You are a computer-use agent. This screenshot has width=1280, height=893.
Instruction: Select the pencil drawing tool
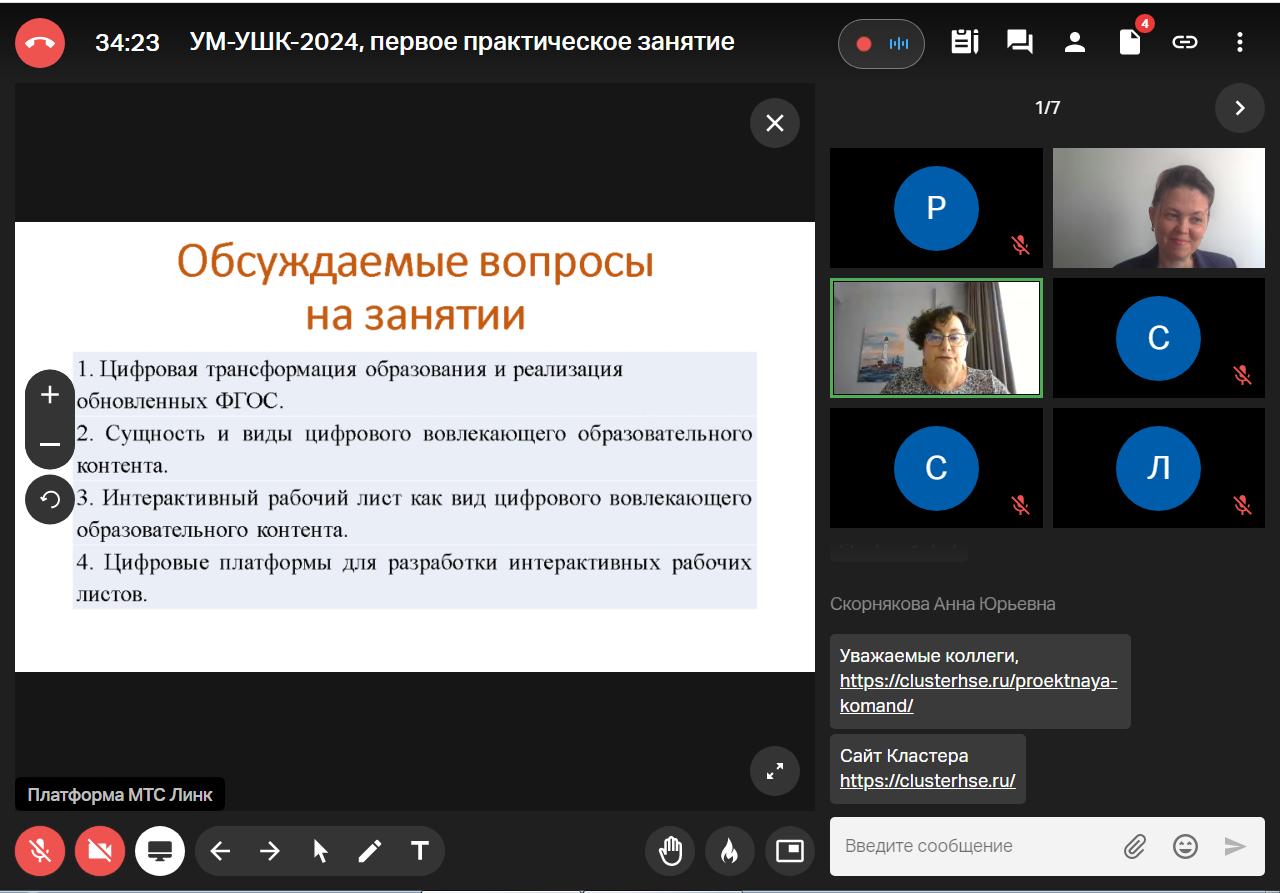pyautogui.click(x=370, y=851)
